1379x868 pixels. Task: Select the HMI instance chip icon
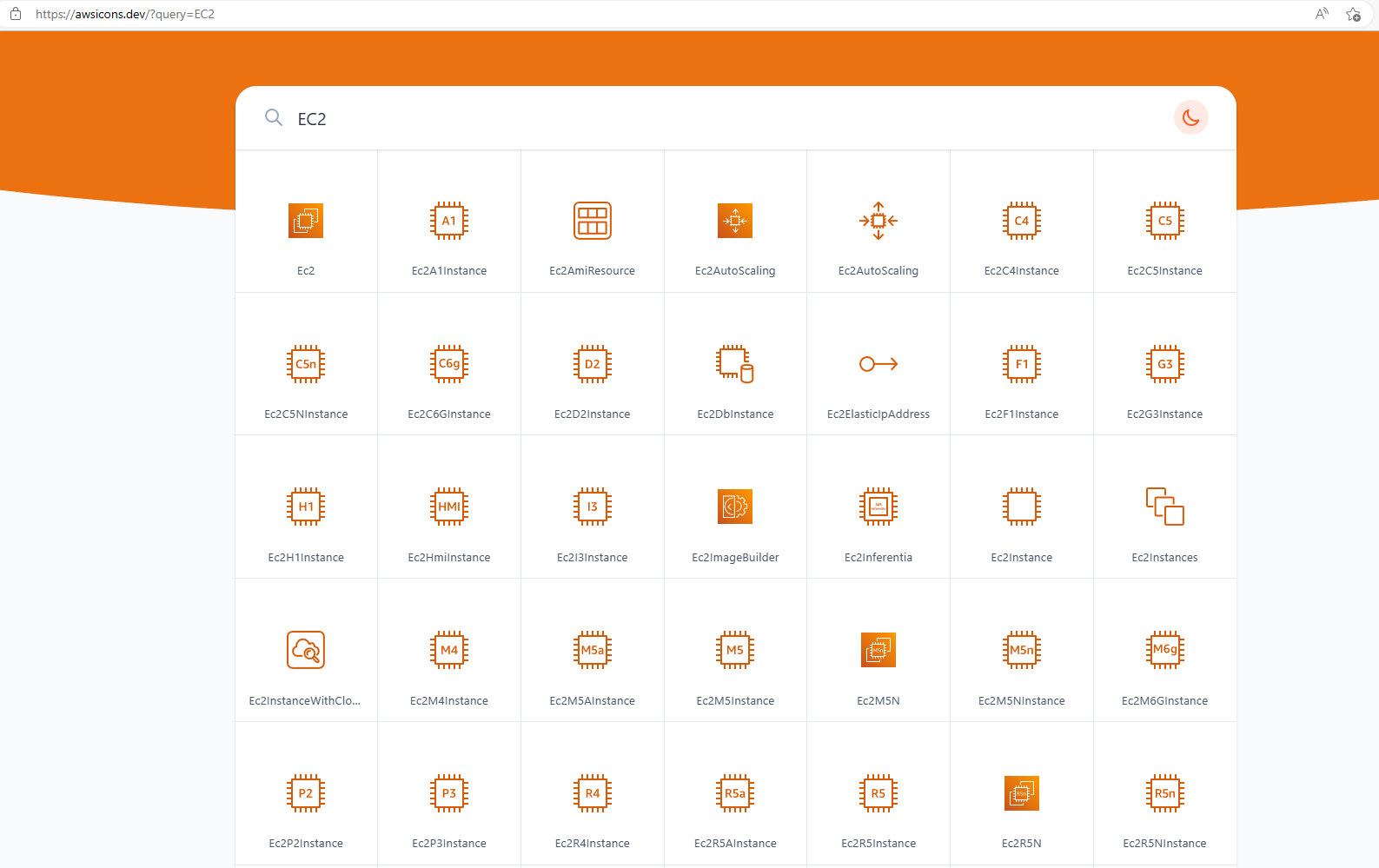tap(449, 507)
